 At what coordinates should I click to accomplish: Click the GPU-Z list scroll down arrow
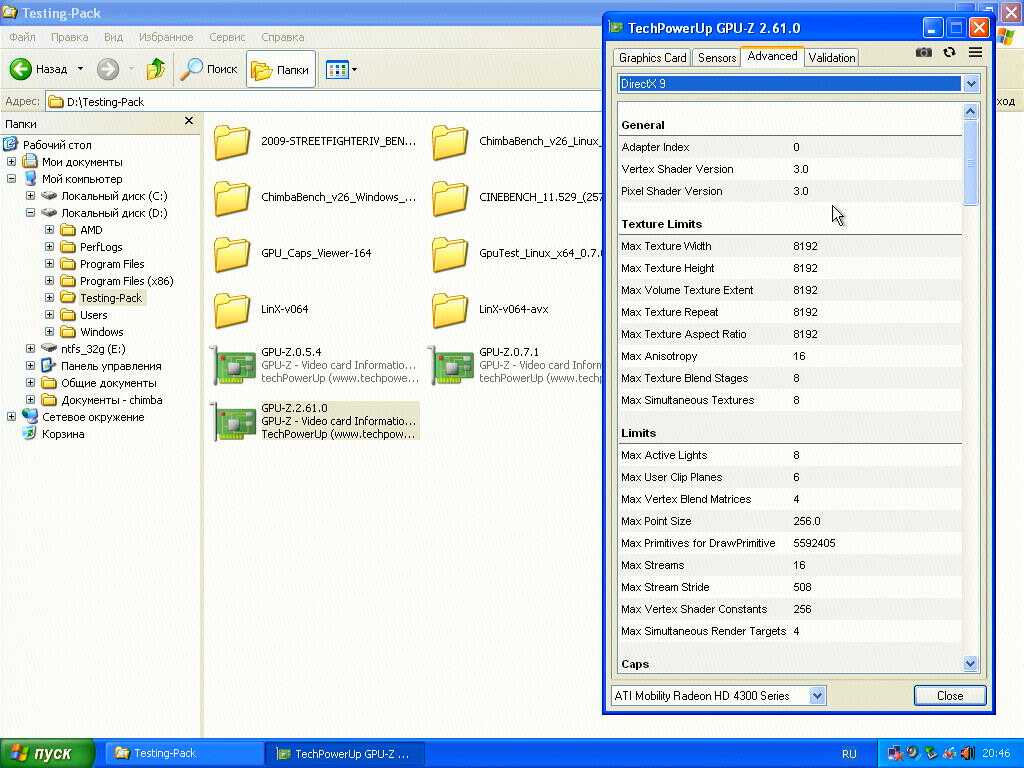[x=970, y=664]
